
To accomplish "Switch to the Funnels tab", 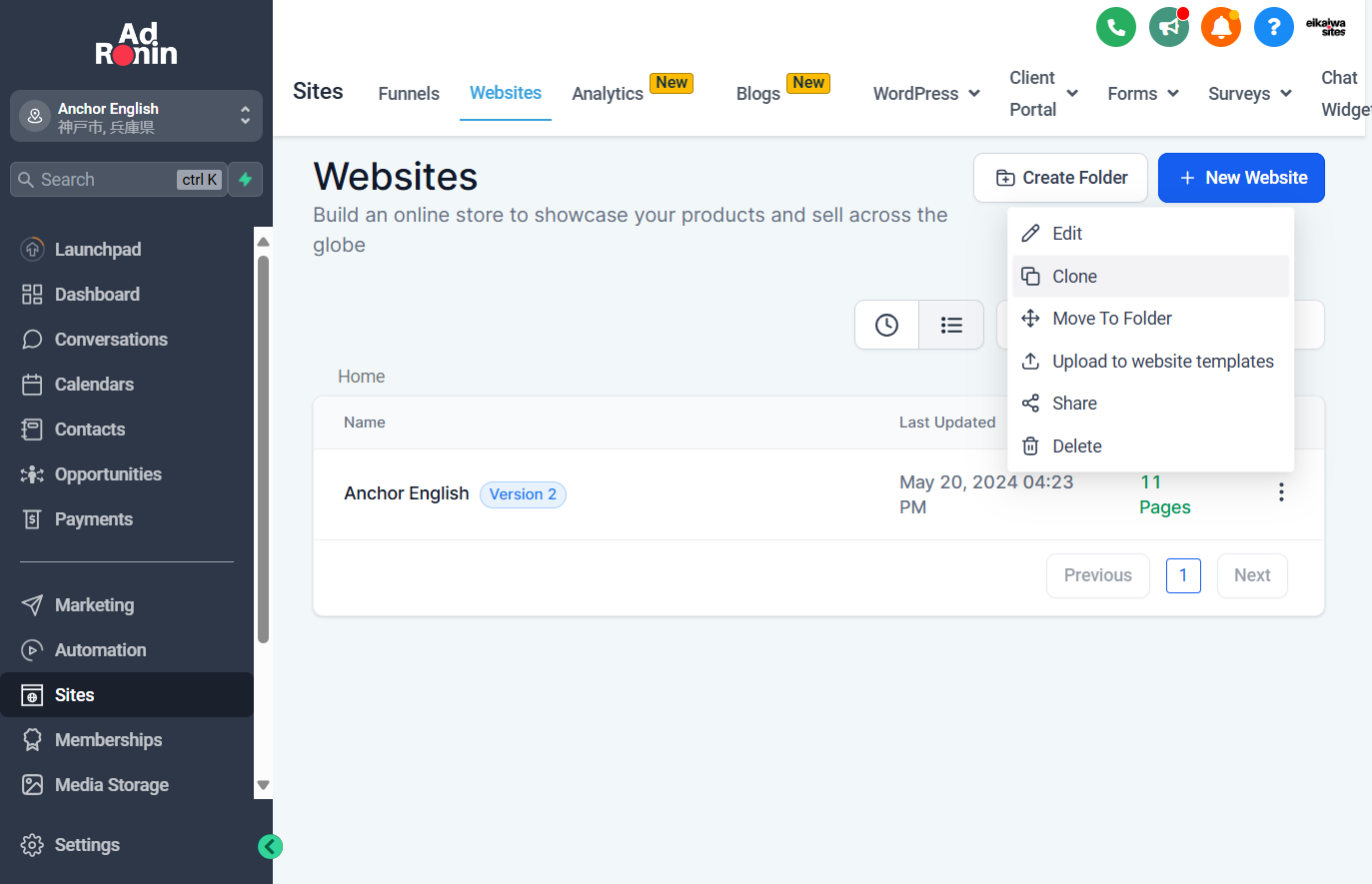I will pos(409,94).
